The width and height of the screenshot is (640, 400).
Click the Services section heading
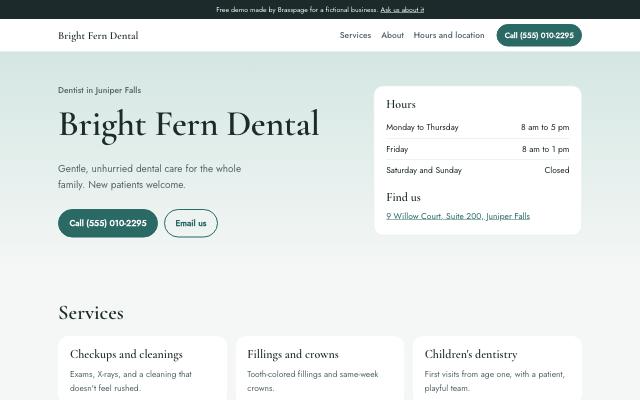(x=91, y=313)
